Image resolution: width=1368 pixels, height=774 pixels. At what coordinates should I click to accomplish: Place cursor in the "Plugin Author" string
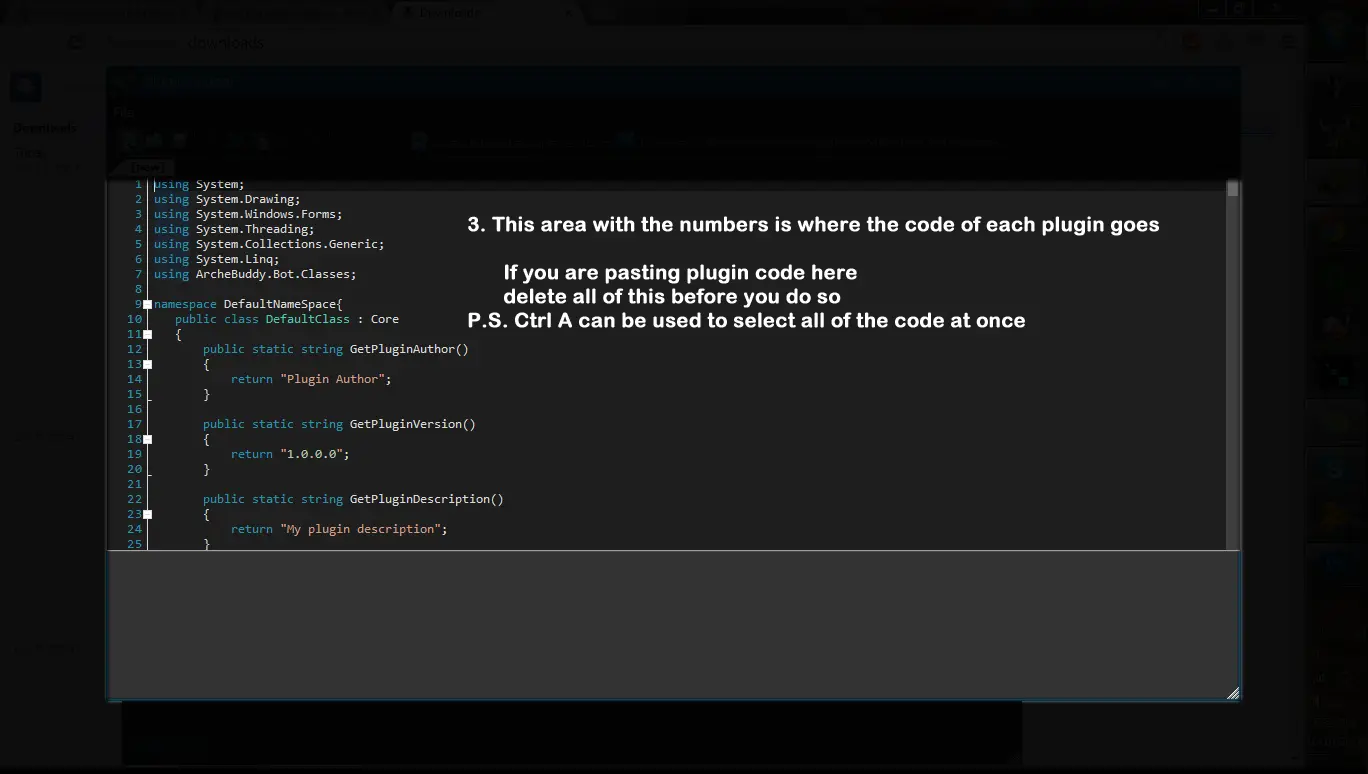pos(333,379)
